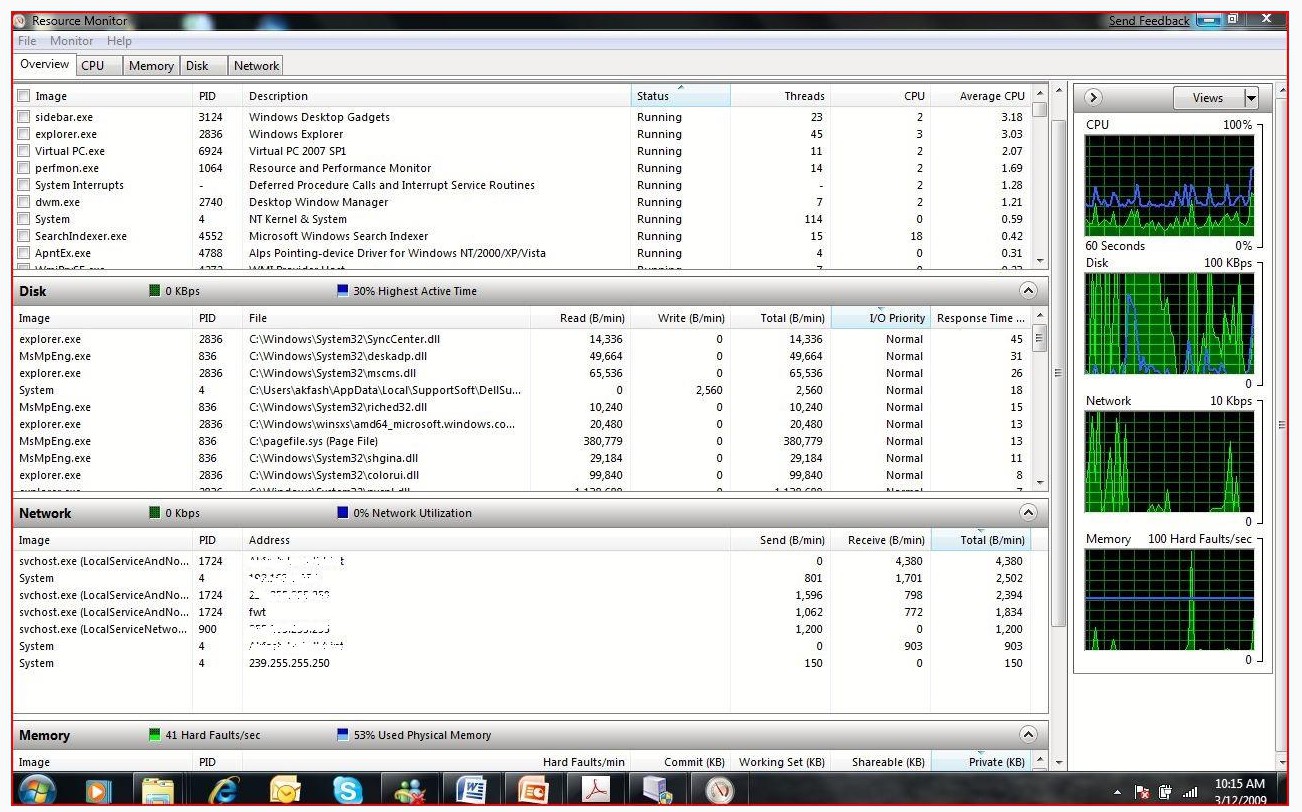
Task: Hide the graphs pane with arrow button
Action: (x=1093, y=98)
